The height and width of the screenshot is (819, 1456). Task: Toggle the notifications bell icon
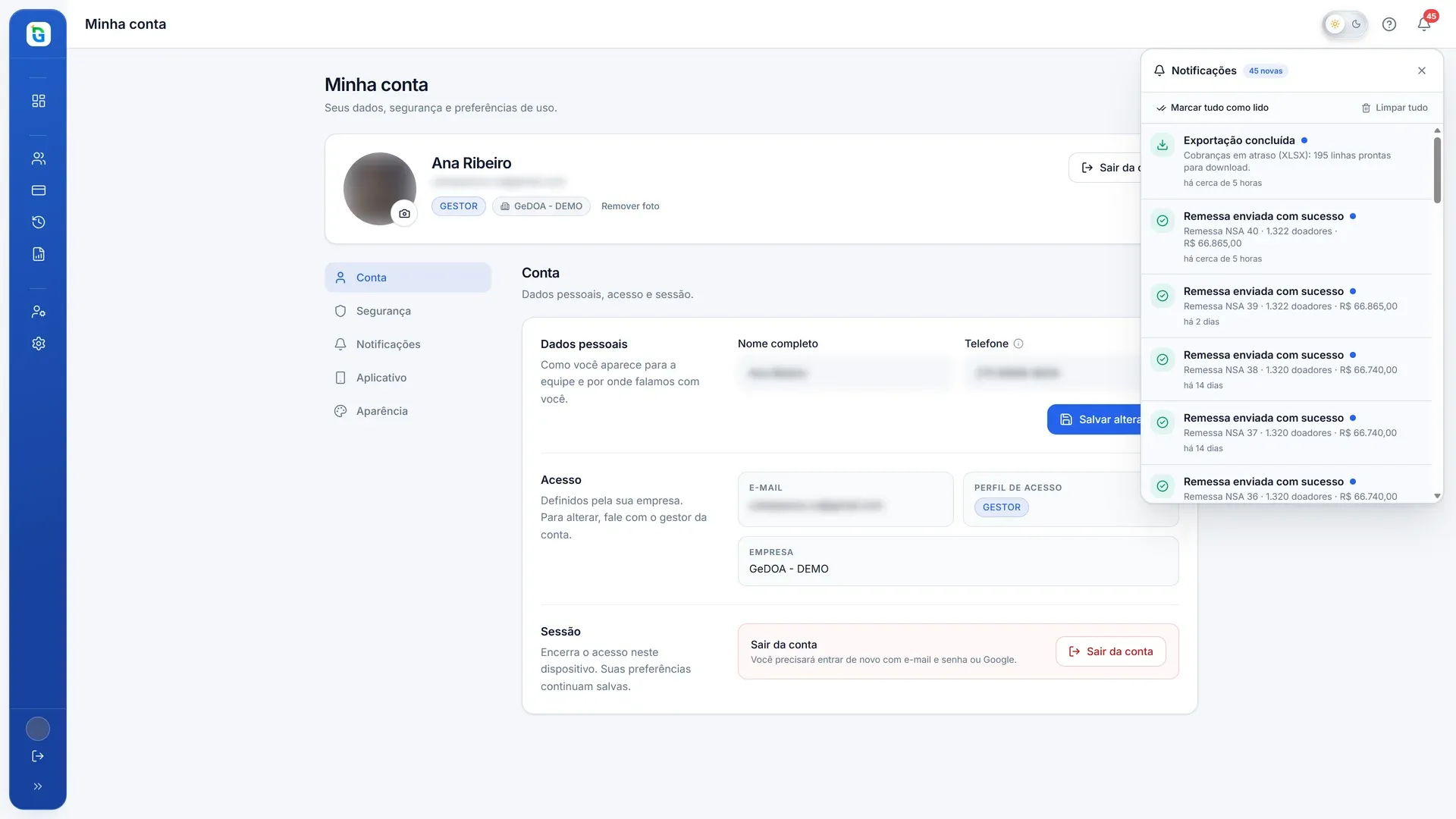click(x=1424, y=24)
